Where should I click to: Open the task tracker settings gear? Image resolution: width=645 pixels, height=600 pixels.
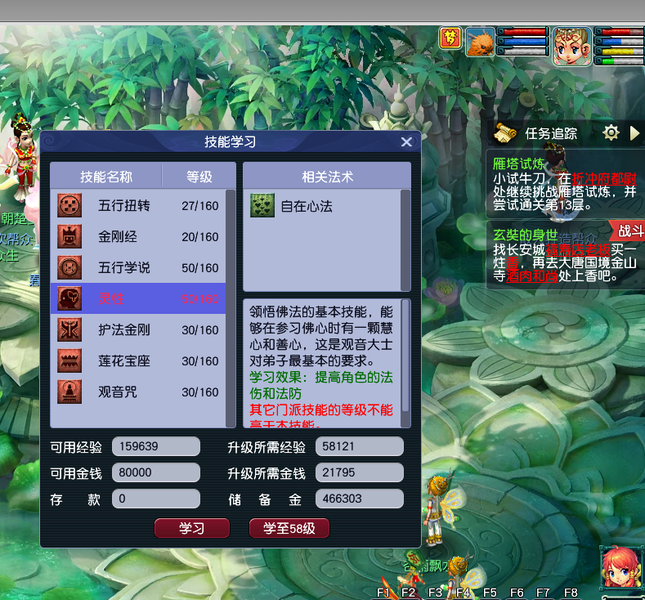point(611,133)
